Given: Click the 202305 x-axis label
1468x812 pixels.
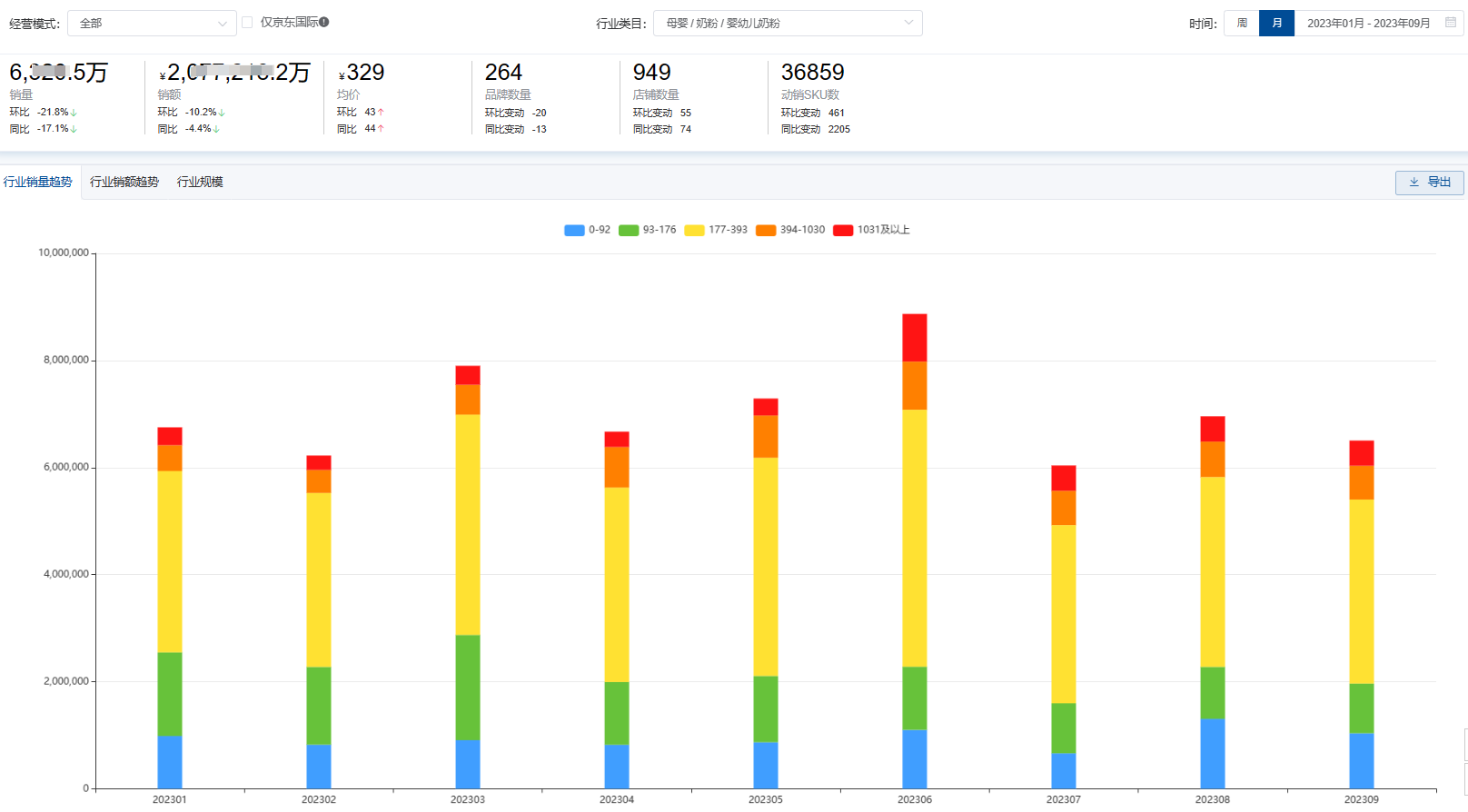Looking at the screenshot, I should (x=766, y=800).
